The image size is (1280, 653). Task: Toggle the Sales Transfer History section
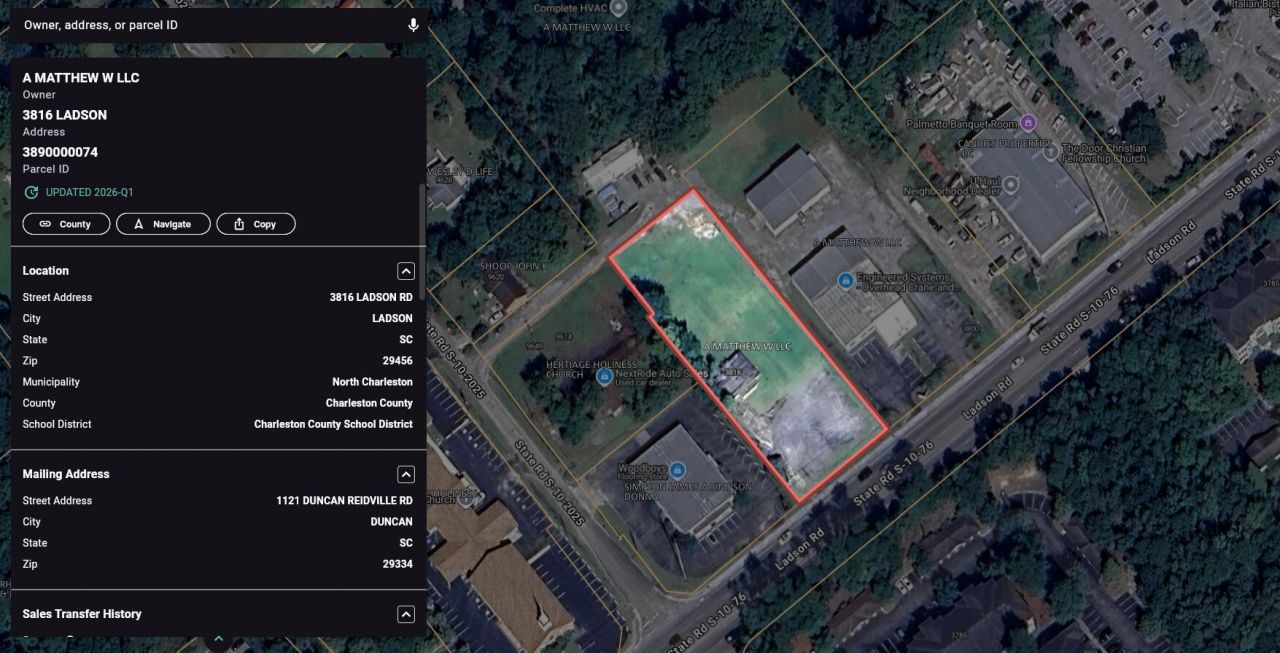click(405, 614)
